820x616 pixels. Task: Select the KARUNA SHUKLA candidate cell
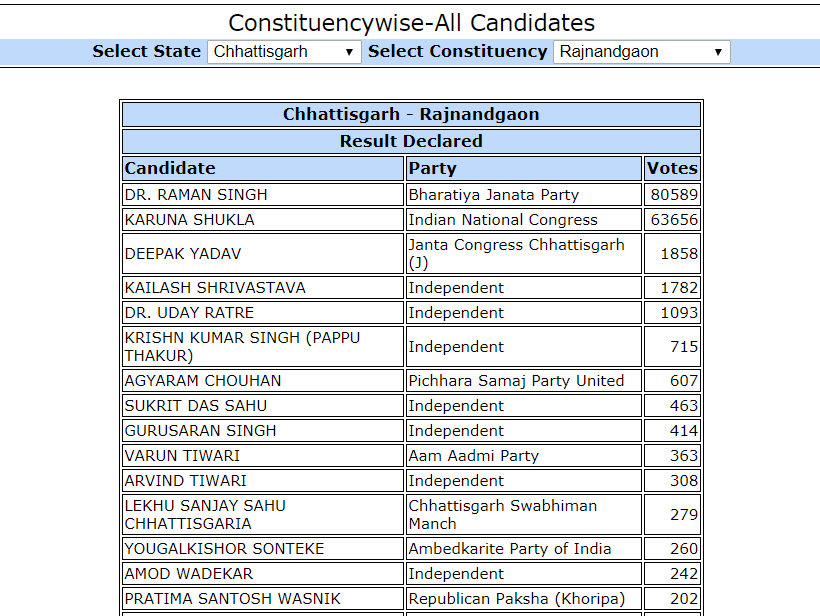click(263, 220)
